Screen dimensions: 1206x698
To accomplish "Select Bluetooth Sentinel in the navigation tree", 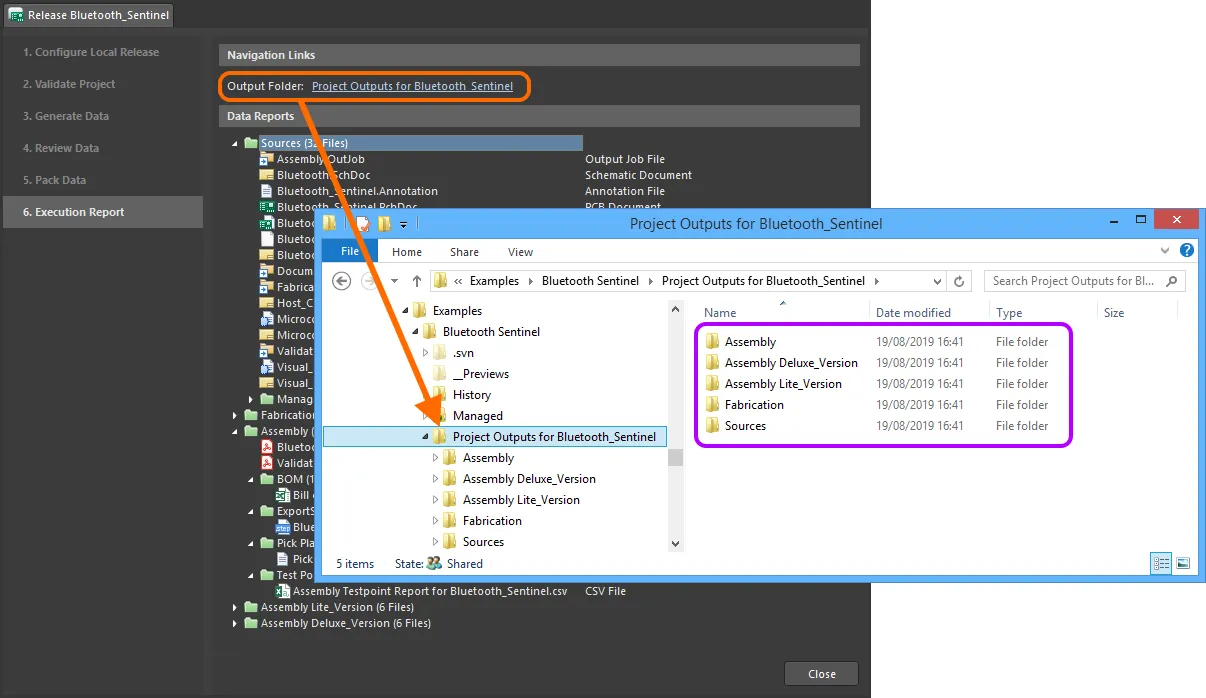I will (x=491, y=332).
